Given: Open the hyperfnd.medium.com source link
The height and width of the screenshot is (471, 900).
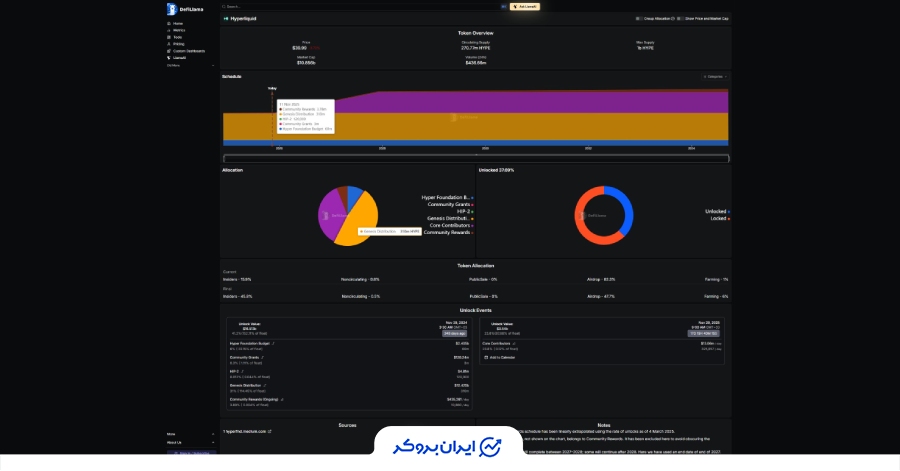Looking at the screenshot, I should 246,432.
